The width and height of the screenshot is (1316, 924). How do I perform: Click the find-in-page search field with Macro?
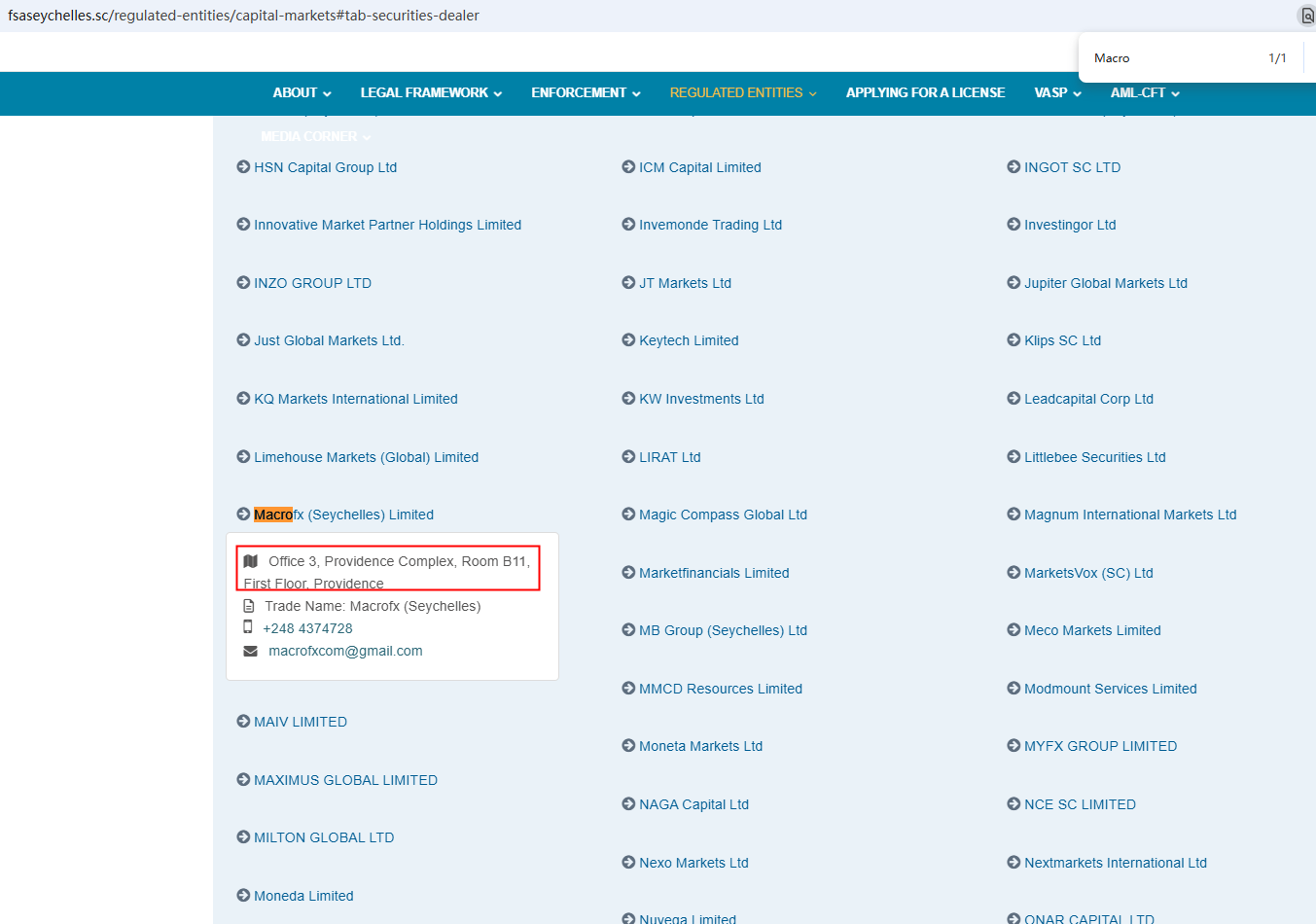coord(1167,58)
